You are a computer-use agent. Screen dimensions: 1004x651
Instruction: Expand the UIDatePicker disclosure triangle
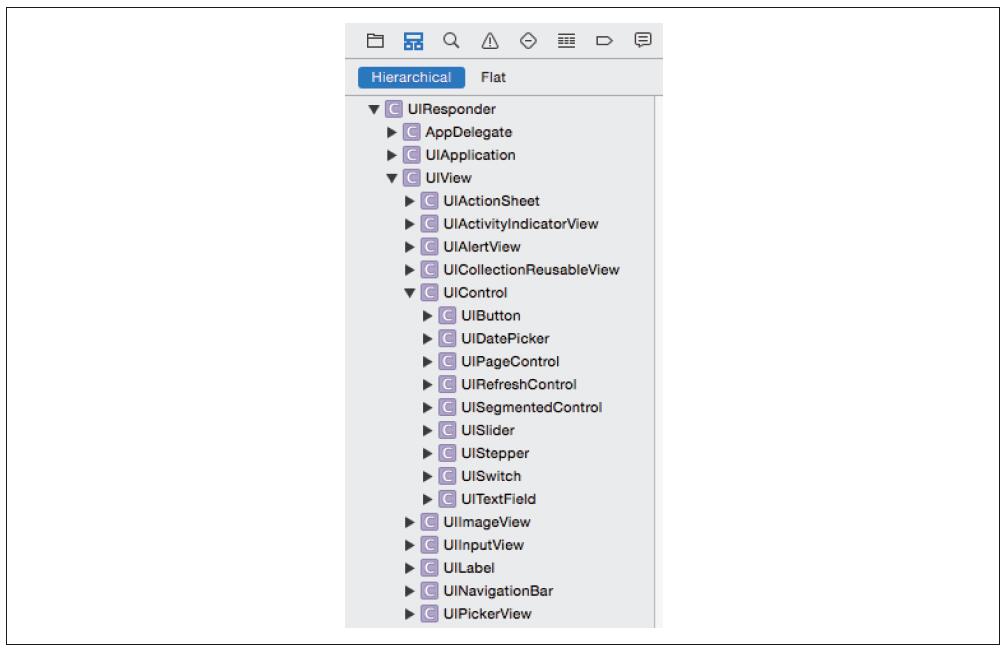point(428,339)
